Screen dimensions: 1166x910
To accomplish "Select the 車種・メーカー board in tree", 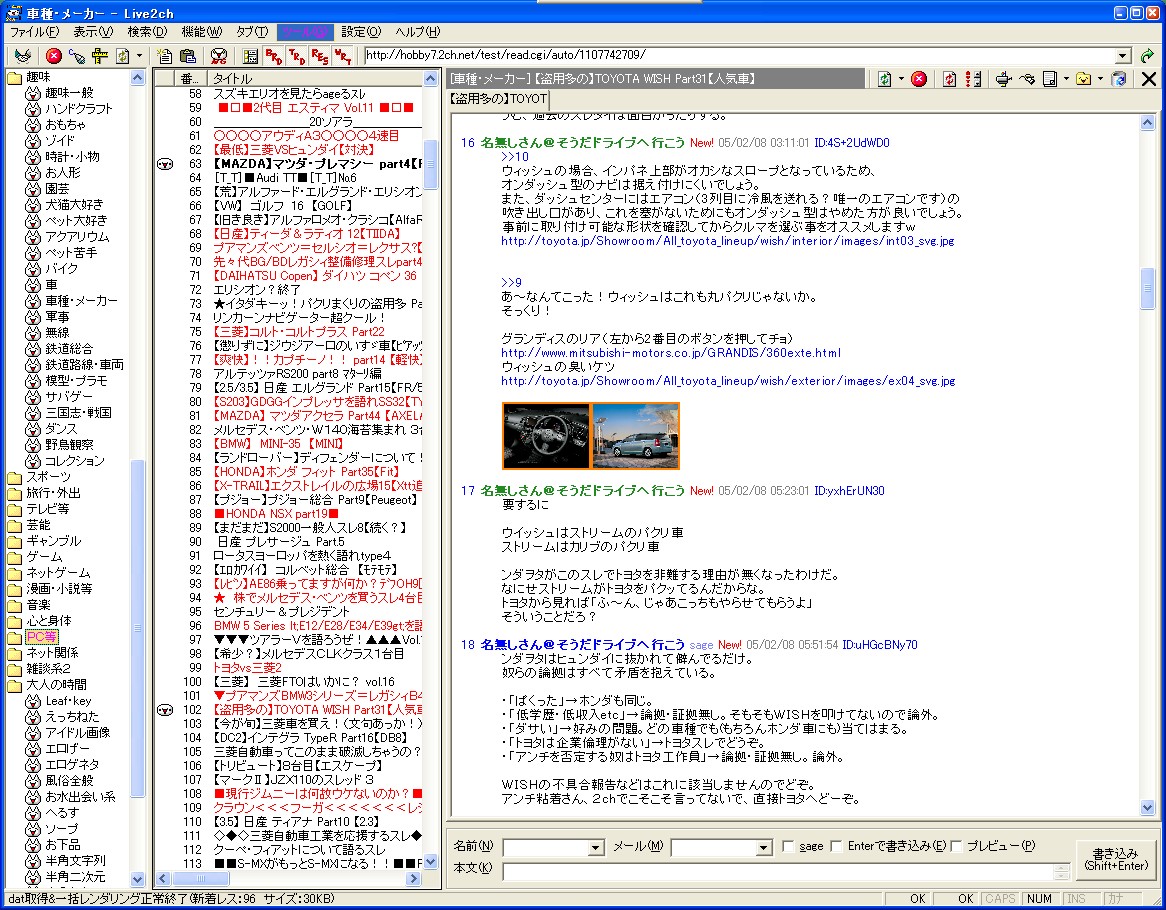I will click(80, 300).
